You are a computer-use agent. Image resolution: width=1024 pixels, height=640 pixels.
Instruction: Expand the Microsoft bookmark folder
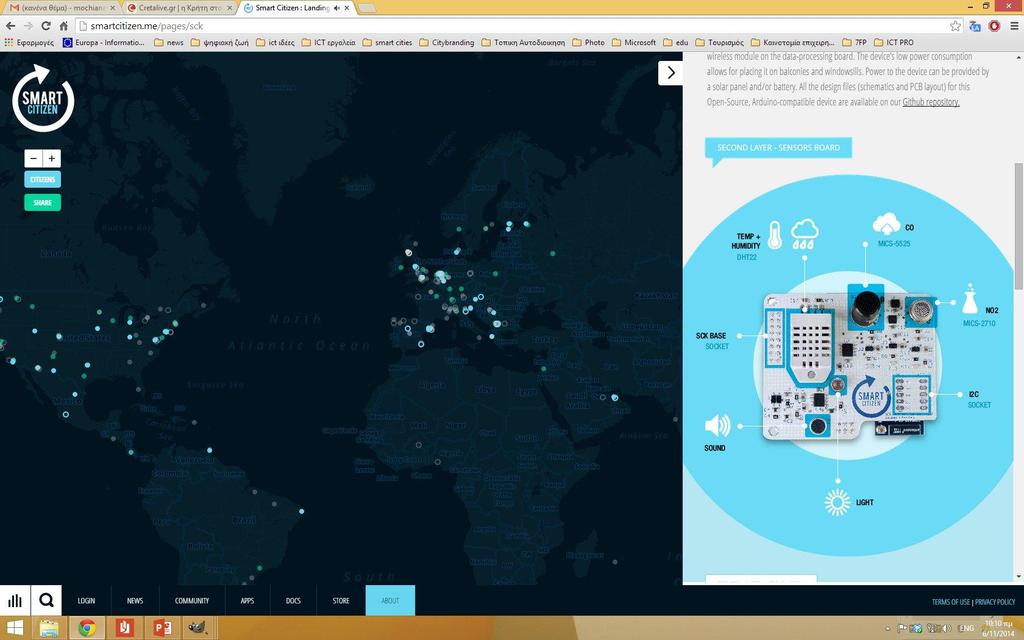click(x=633, y=42)
